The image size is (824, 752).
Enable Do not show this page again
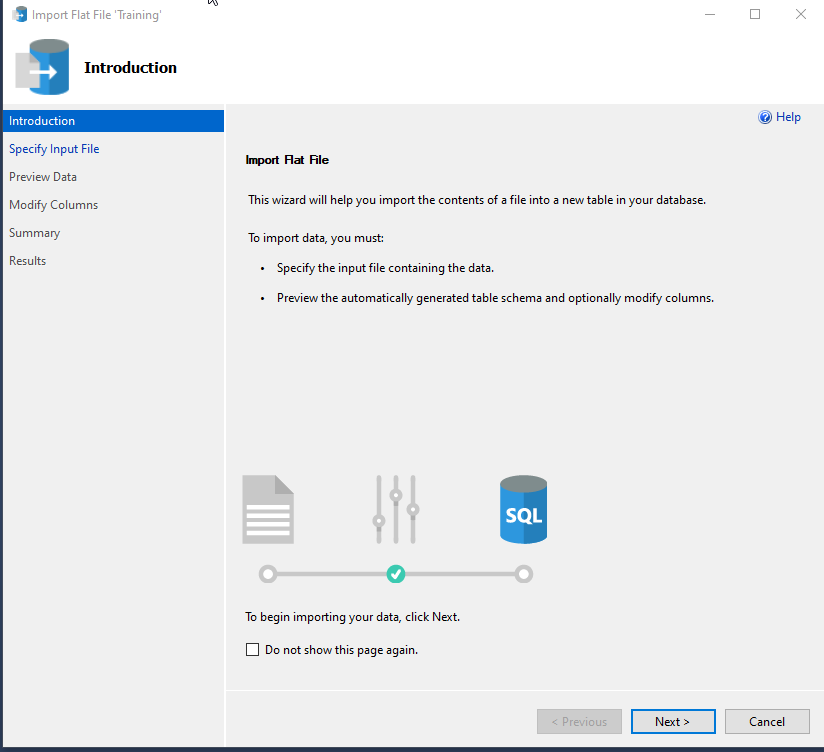coord(252,650)
